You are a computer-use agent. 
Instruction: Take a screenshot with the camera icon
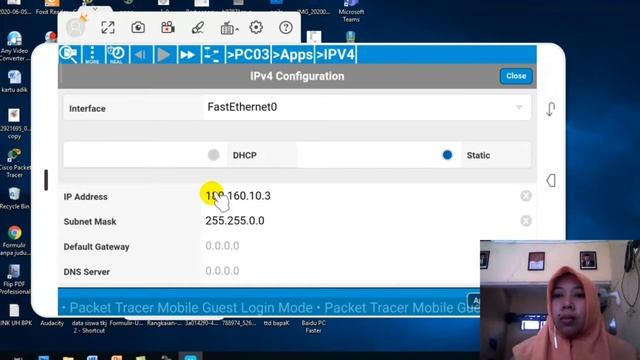138,28
